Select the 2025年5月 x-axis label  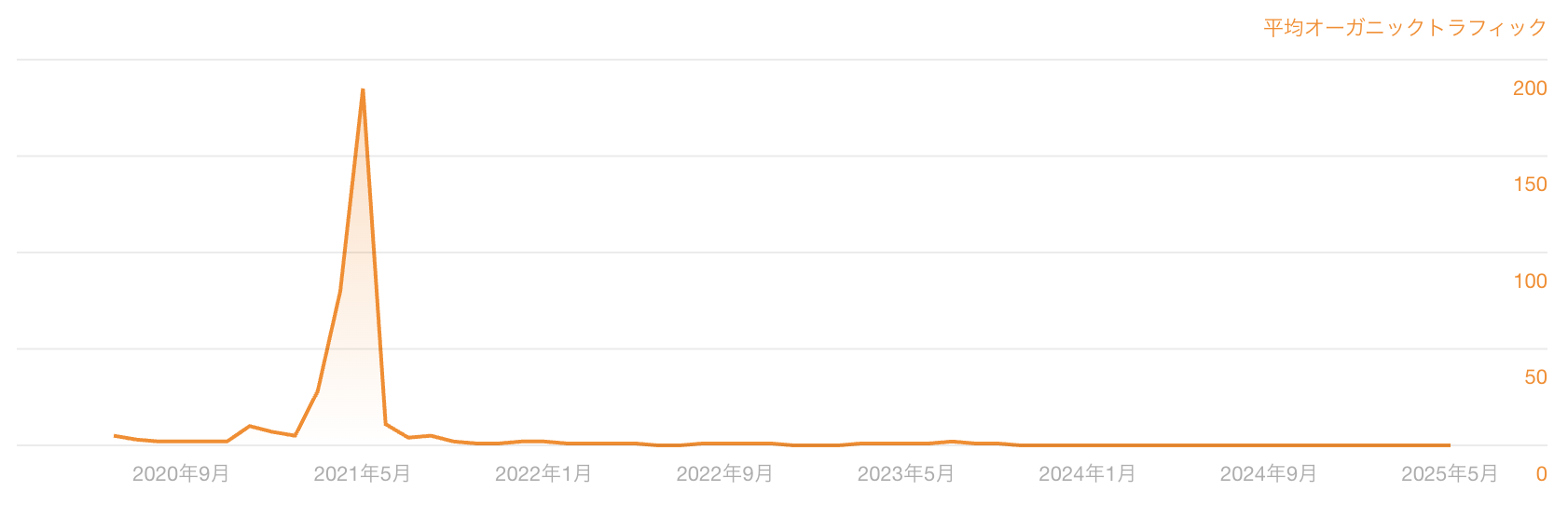point(1450,473)
